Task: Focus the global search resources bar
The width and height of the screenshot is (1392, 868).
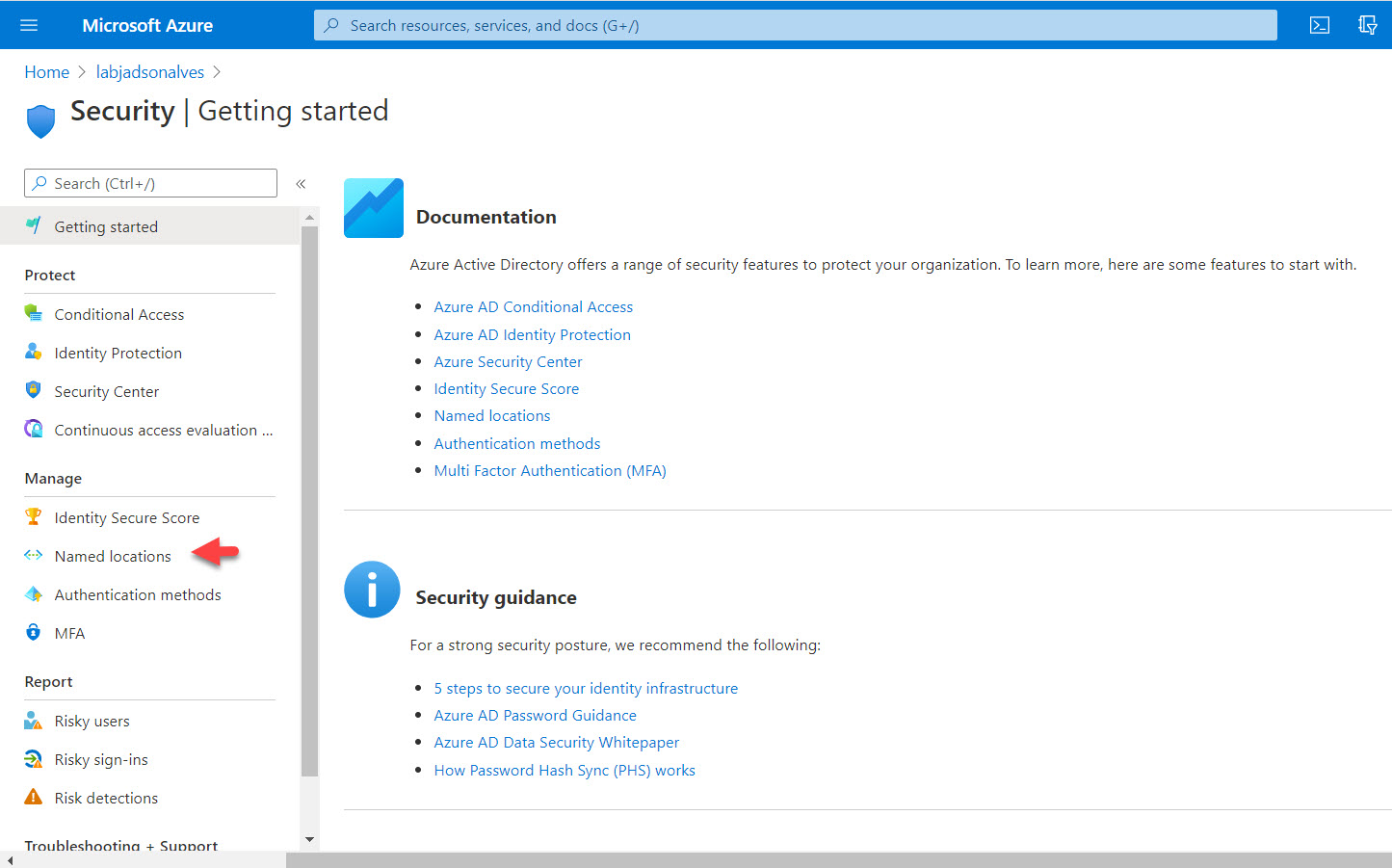Action: pyautogui.click(x=795, y=25)
